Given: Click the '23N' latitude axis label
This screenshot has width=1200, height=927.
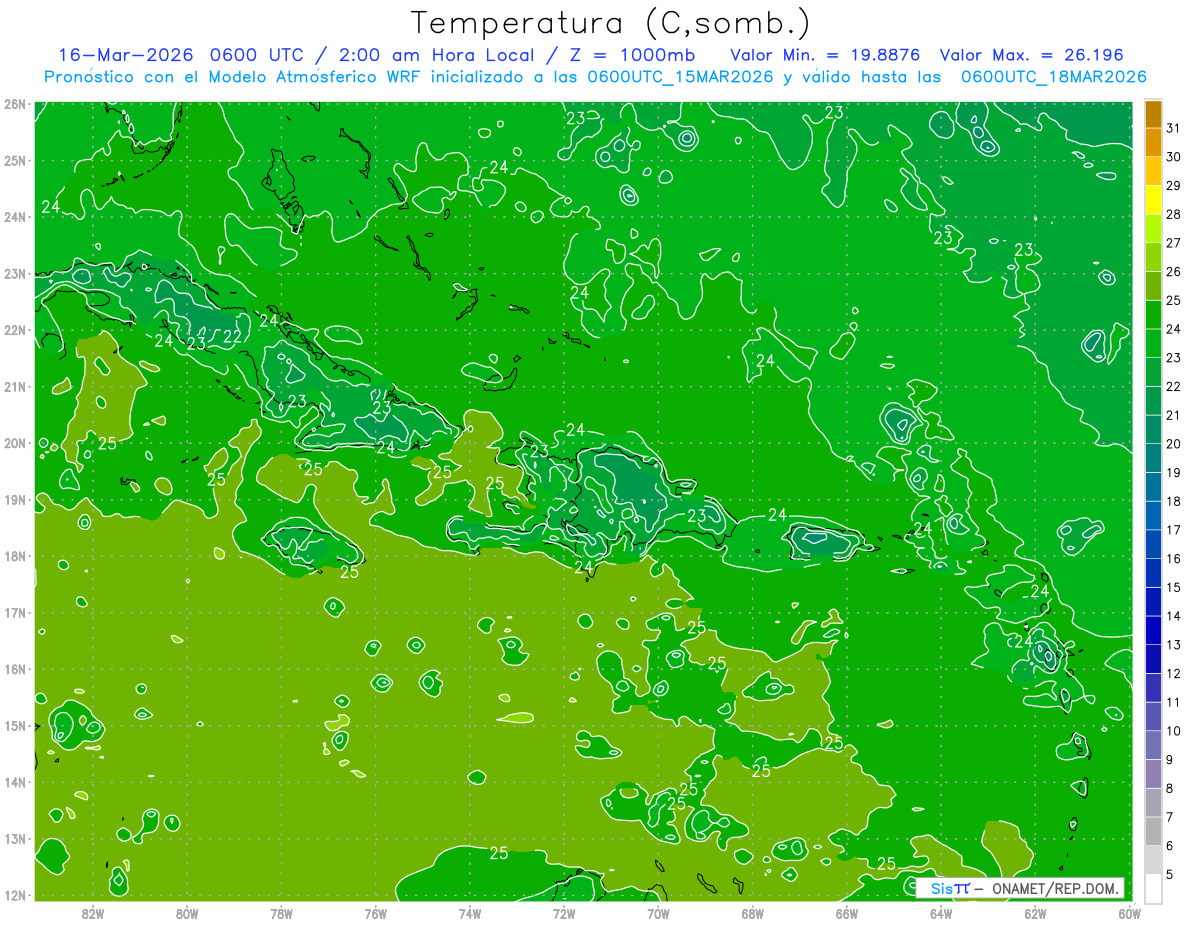Looking at the screenshot, I should (x=15, y=273).
